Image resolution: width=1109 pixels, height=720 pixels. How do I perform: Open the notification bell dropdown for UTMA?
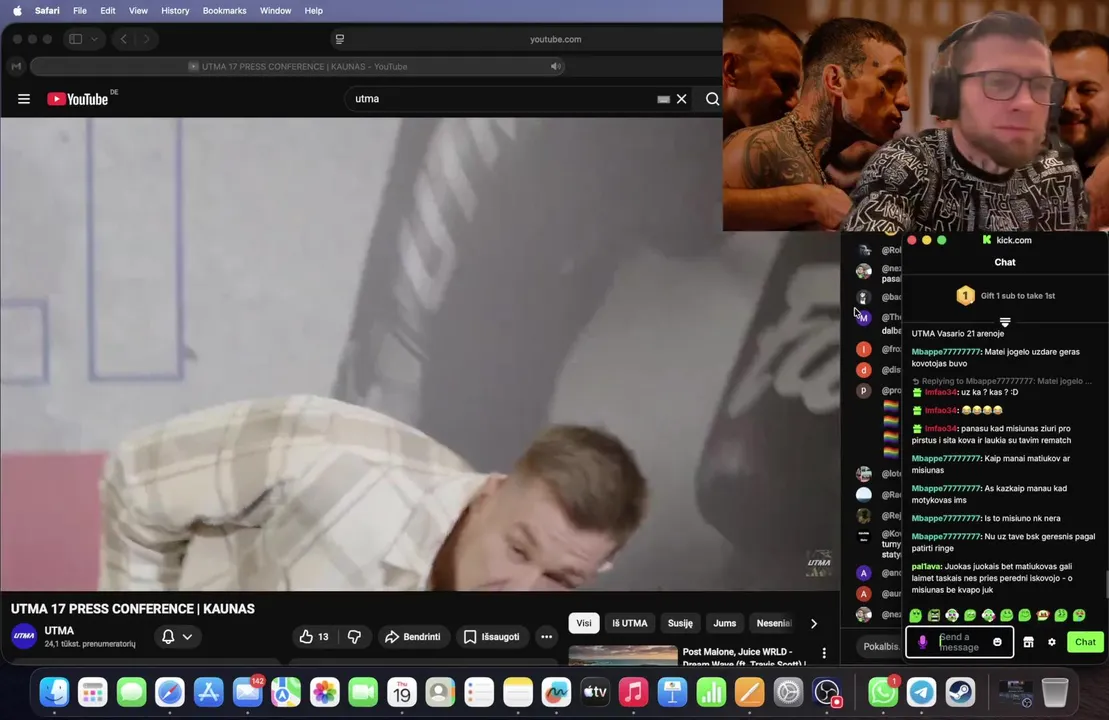coord(177,637)
